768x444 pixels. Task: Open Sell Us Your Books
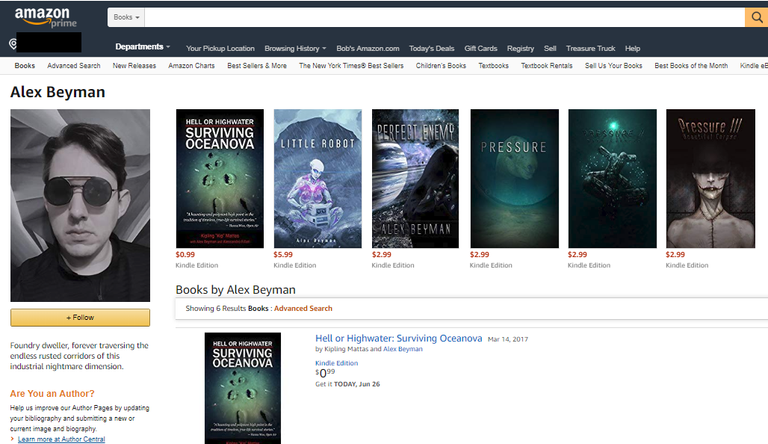(613, 66)
